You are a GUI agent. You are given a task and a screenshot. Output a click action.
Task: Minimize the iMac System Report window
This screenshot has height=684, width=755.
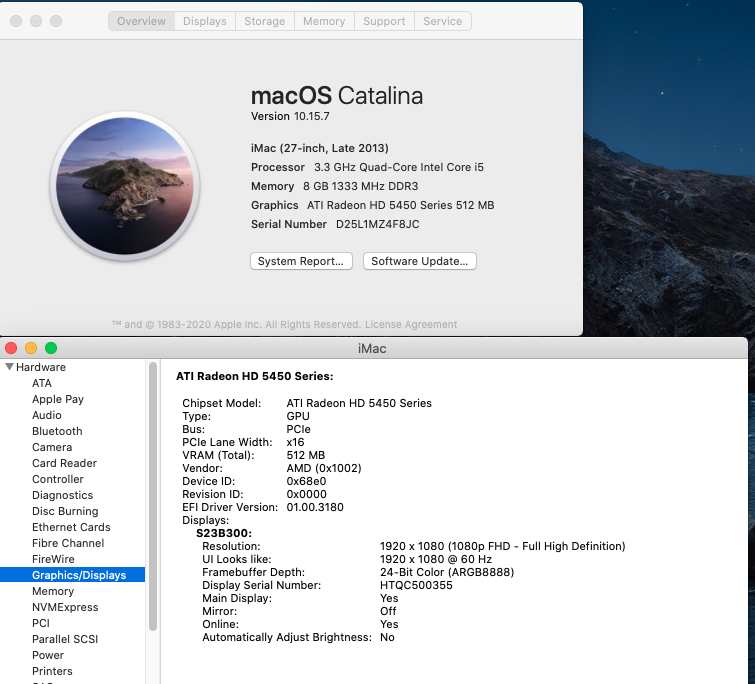(x=31, y=348)
